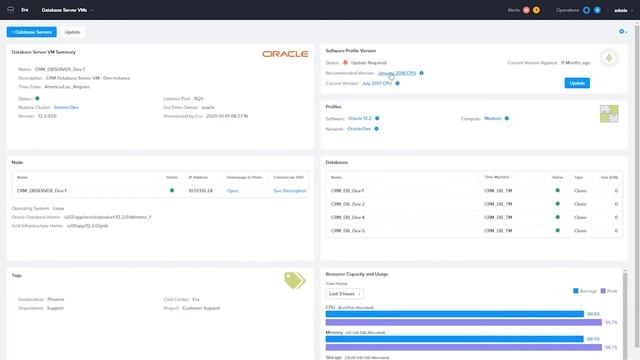Viewport: 640px width, 360px height.
Task: Open the admin user dropdown
Action: point(623,10)
